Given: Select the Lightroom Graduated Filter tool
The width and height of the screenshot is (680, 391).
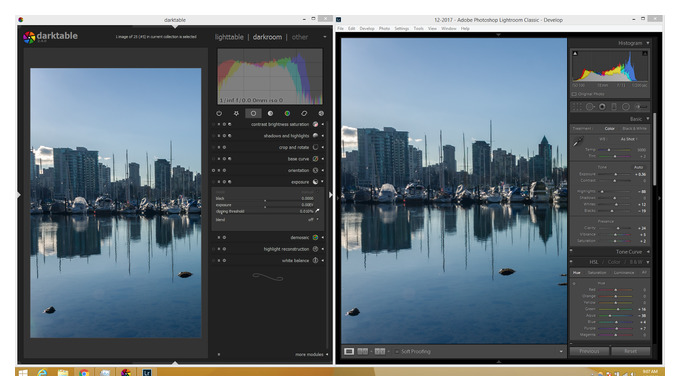Looking at the screenshot, I should pyautogui.click(x=614, y=107).
